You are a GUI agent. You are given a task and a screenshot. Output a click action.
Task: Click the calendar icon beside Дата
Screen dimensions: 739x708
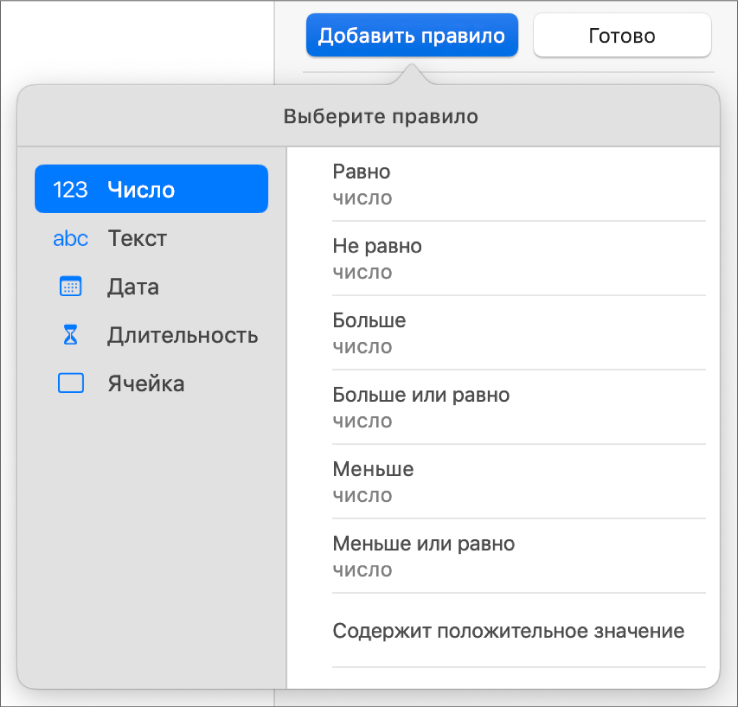tap(71, 286)
